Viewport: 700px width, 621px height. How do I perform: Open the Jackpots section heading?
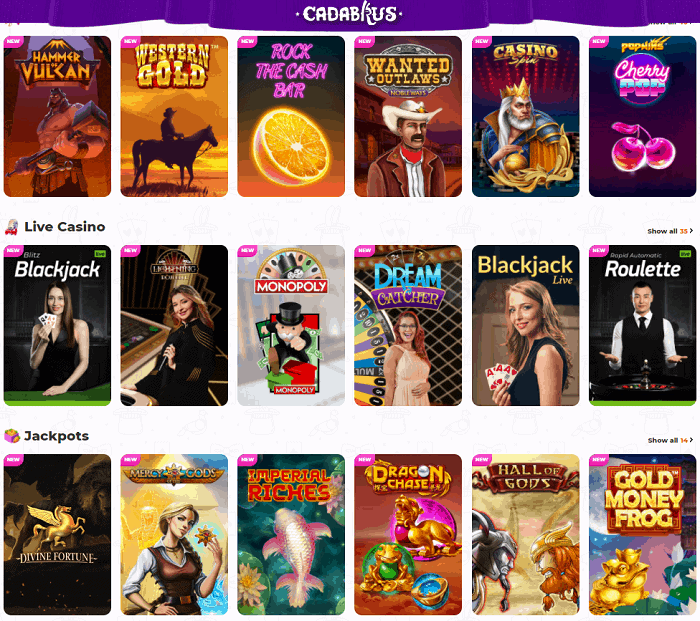56,436
